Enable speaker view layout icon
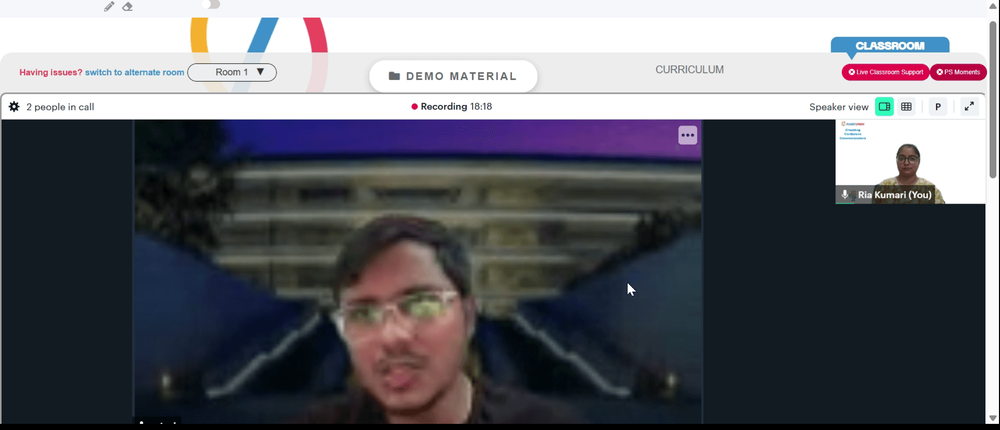Viewport: 1000px width, 430px height. point(884,107)
